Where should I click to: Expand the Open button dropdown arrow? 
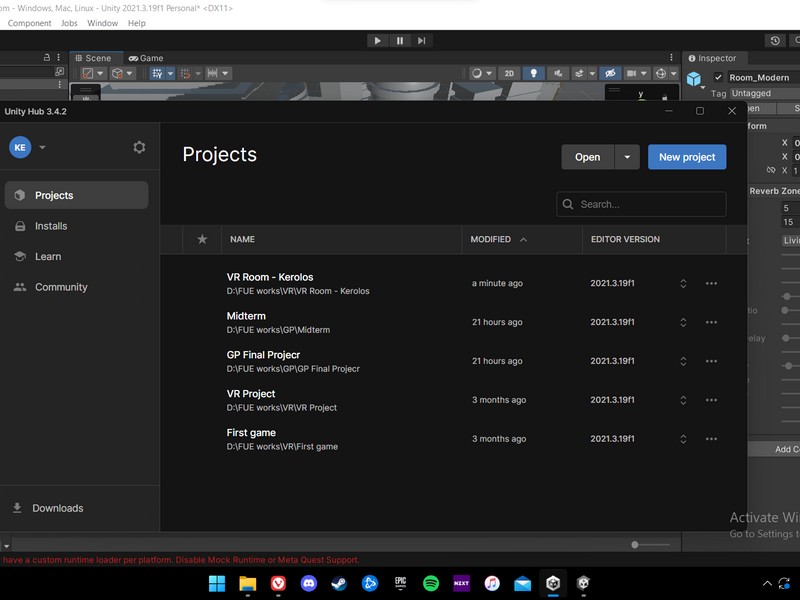(x=627, y=157)
